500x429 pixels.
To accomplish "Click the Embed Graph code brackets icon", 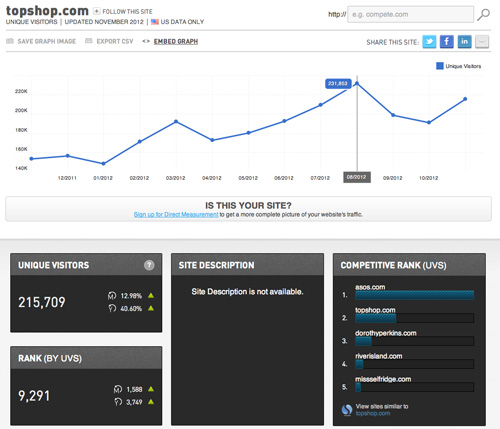I will (146, 41).
